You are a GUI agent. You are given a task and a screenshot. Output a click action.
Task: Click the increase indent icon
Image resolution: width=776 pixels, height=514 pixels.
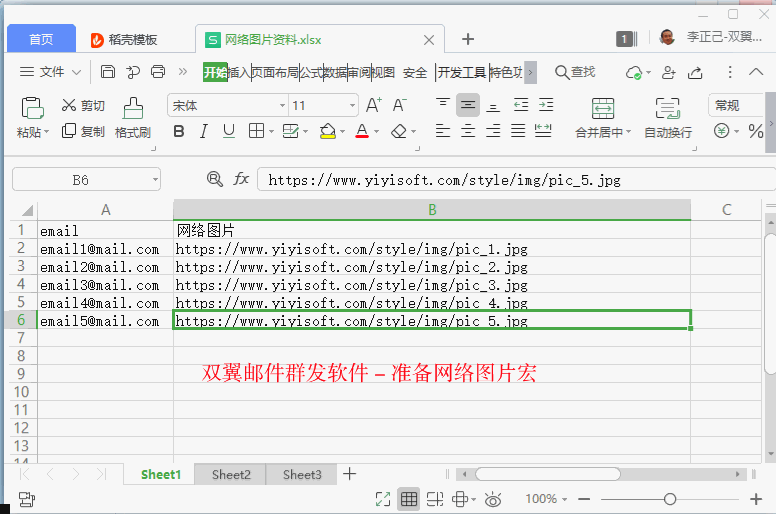[x=546, y=105]
